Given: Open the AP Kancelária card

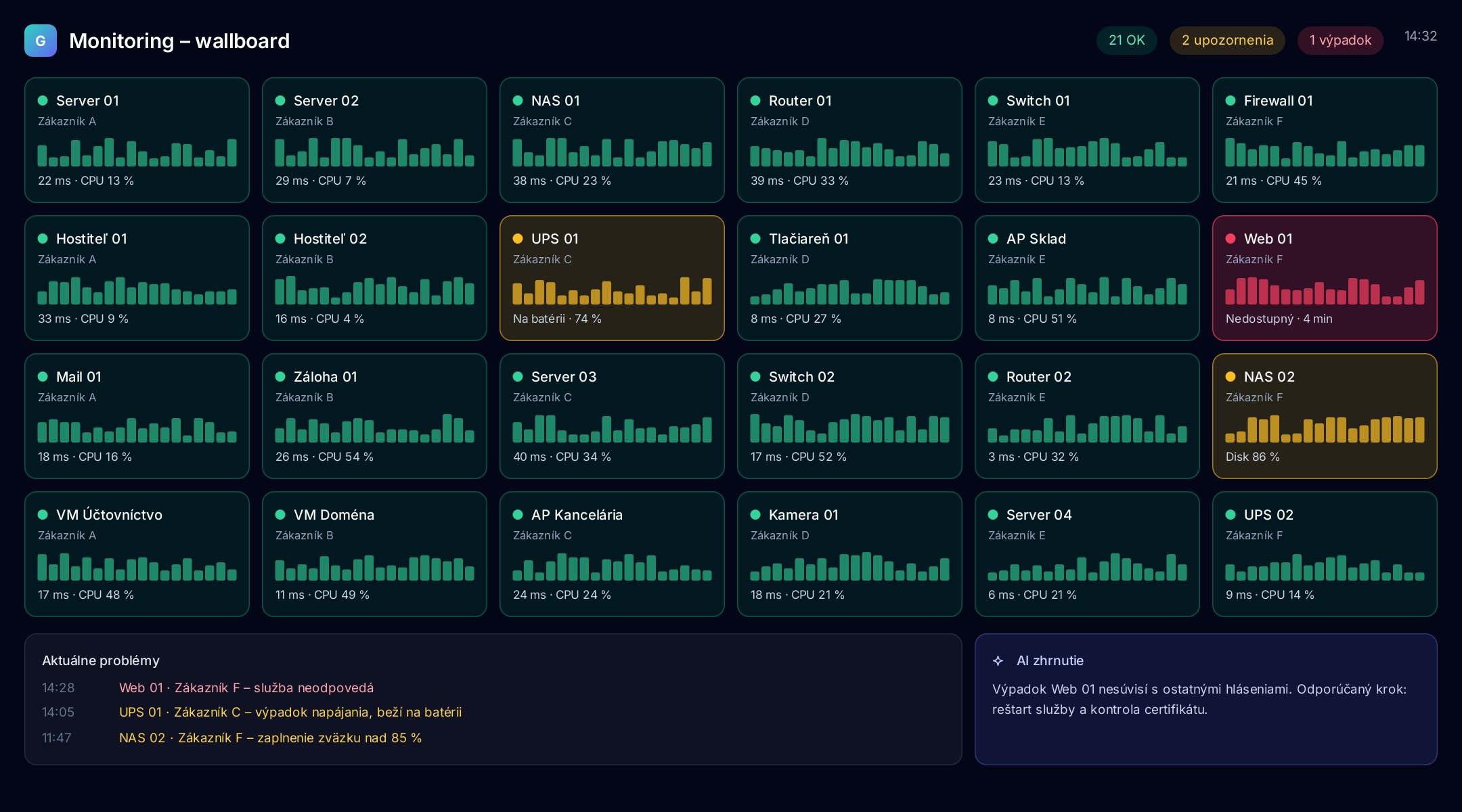Looking at the screenshot, I should (x=612, y=554).
